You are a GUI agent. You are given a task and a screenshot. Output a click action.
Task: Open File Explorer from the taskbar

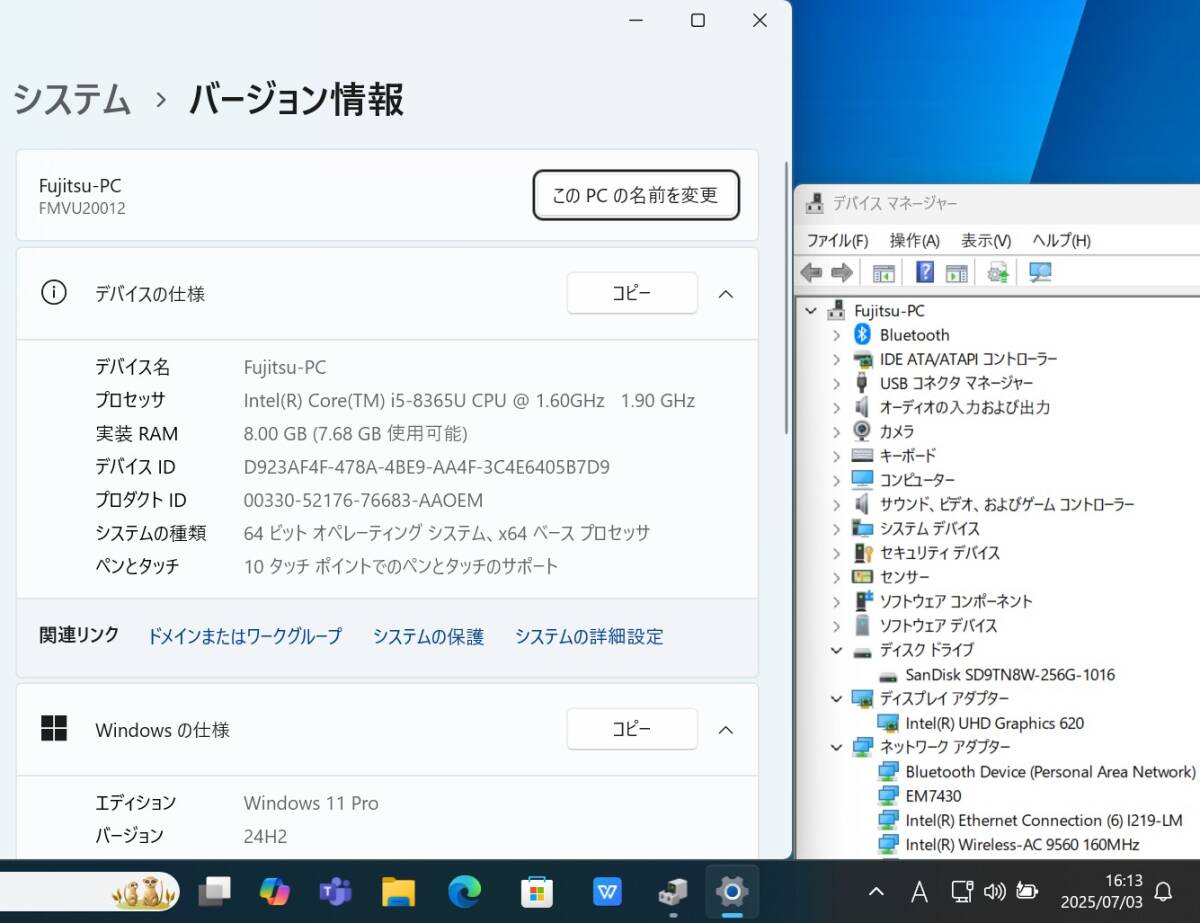398,890
